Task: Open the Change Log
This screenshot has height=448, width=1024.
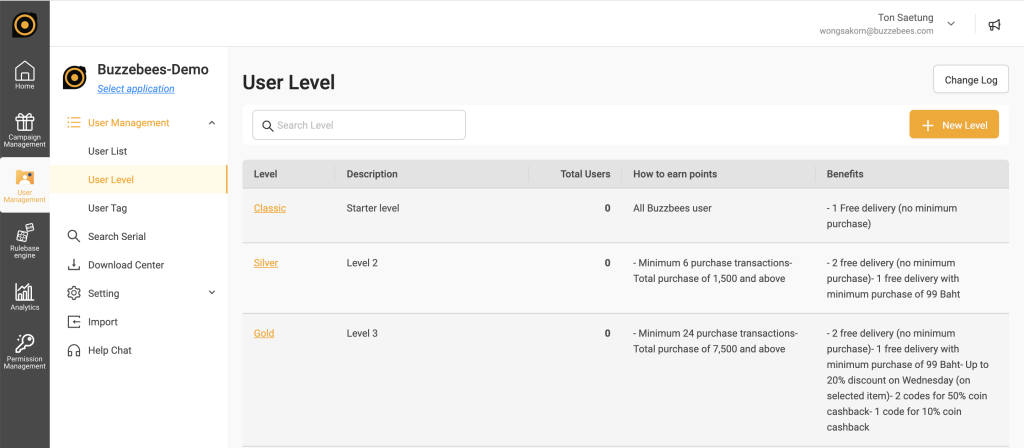Action: pyautogui.click(x=970, y=80)
